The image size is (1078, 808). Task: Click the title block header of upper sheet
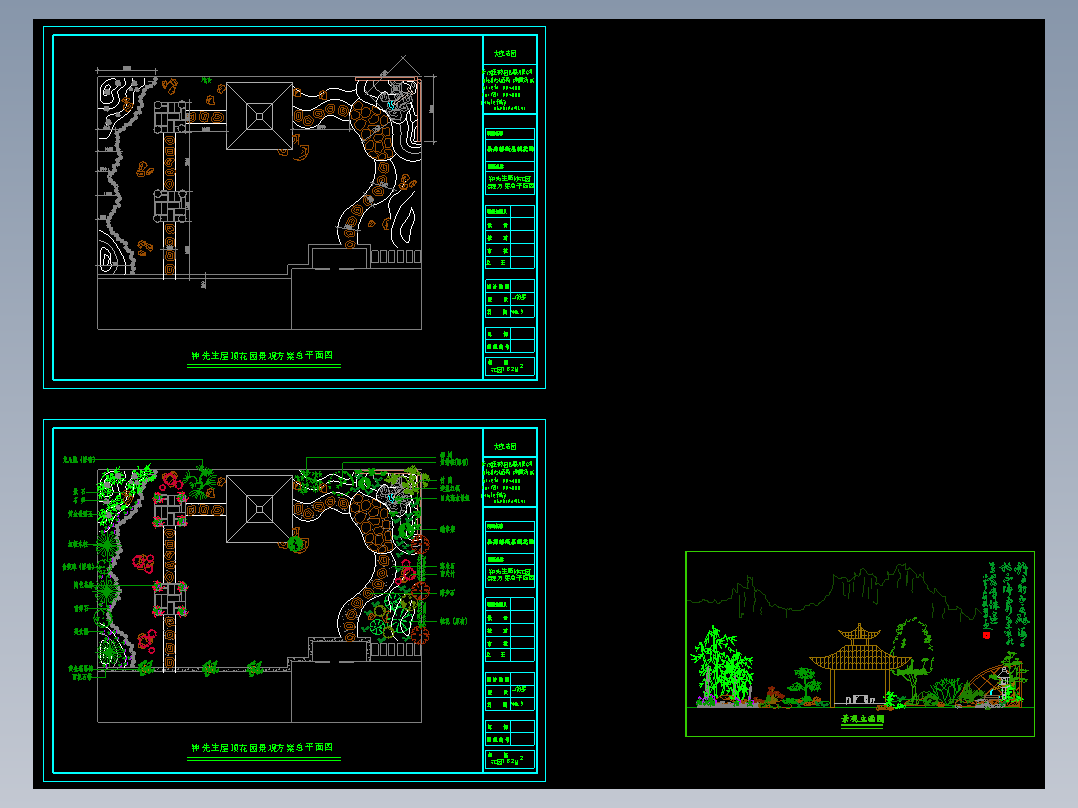click(505, 54)
